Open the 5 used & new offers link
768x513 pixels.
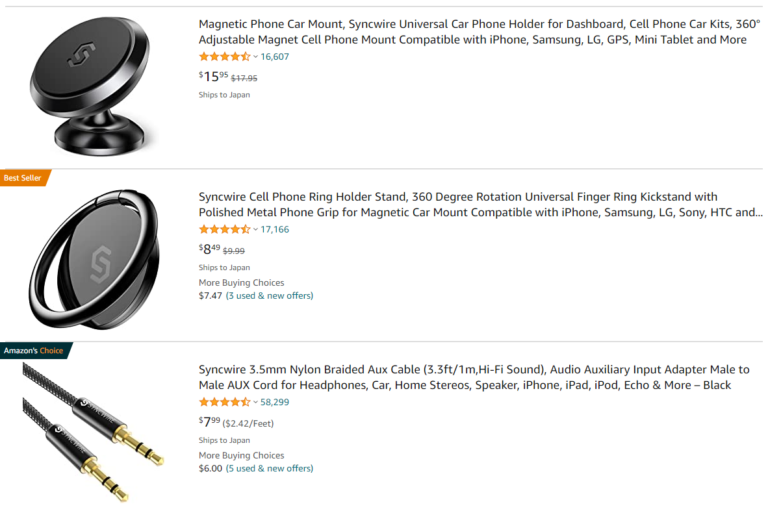click(x=269, y=468)
